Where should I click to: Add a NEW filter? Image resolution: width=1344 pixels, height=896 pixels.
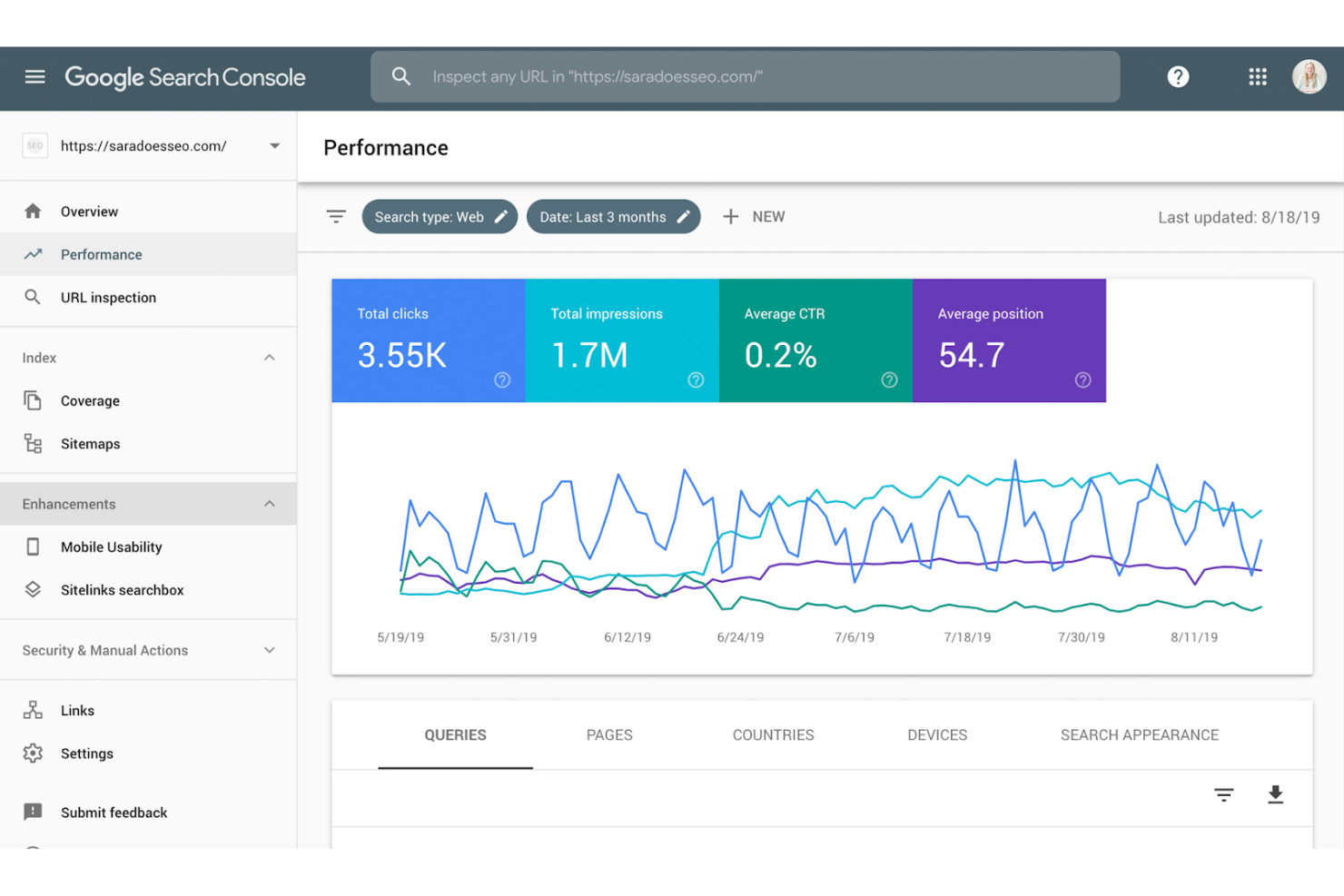(x=754, y=216)
